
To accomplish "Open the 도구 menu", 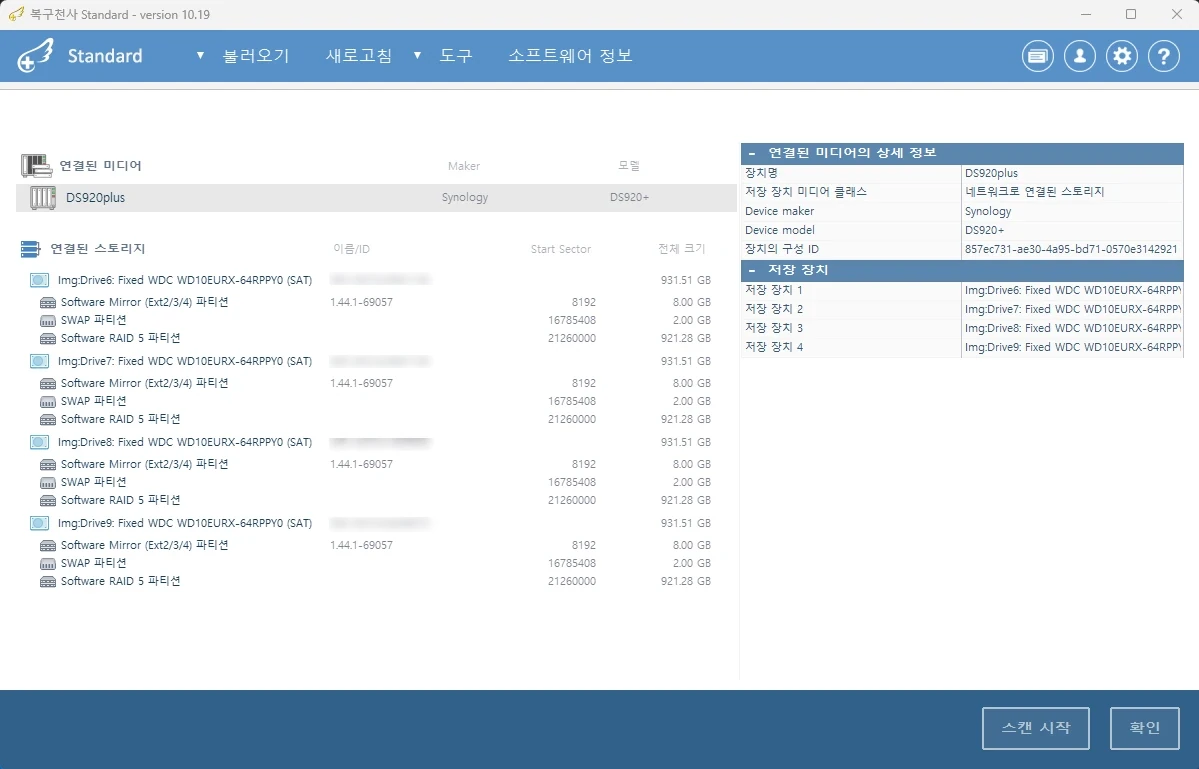I will 456,56.
